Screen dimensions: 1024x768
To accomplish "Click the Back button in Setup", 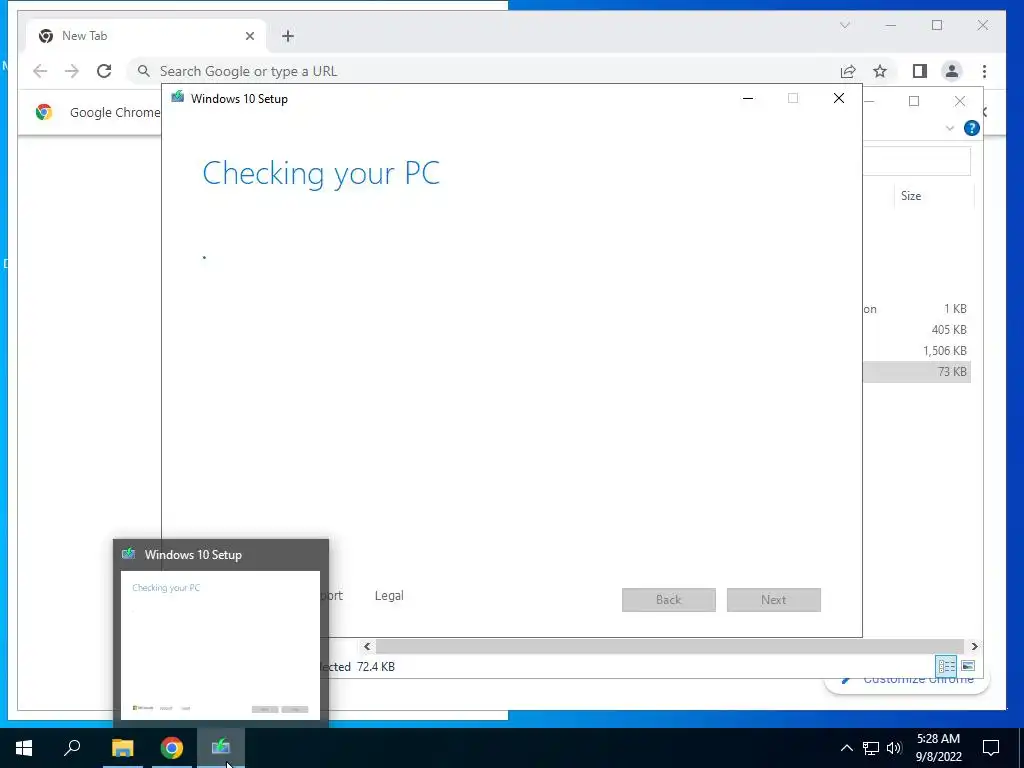I will point(669,600).
